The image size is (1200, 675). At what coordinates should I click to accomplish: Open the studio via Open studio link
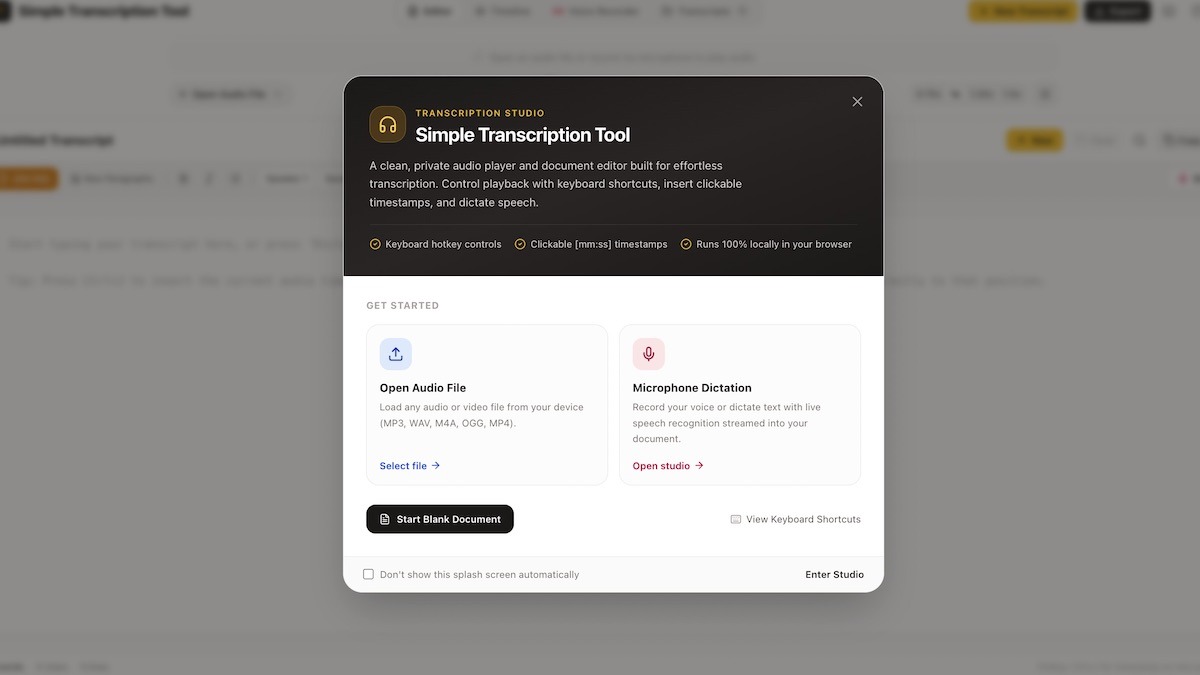pyautogui.click(x=668, y=466)
